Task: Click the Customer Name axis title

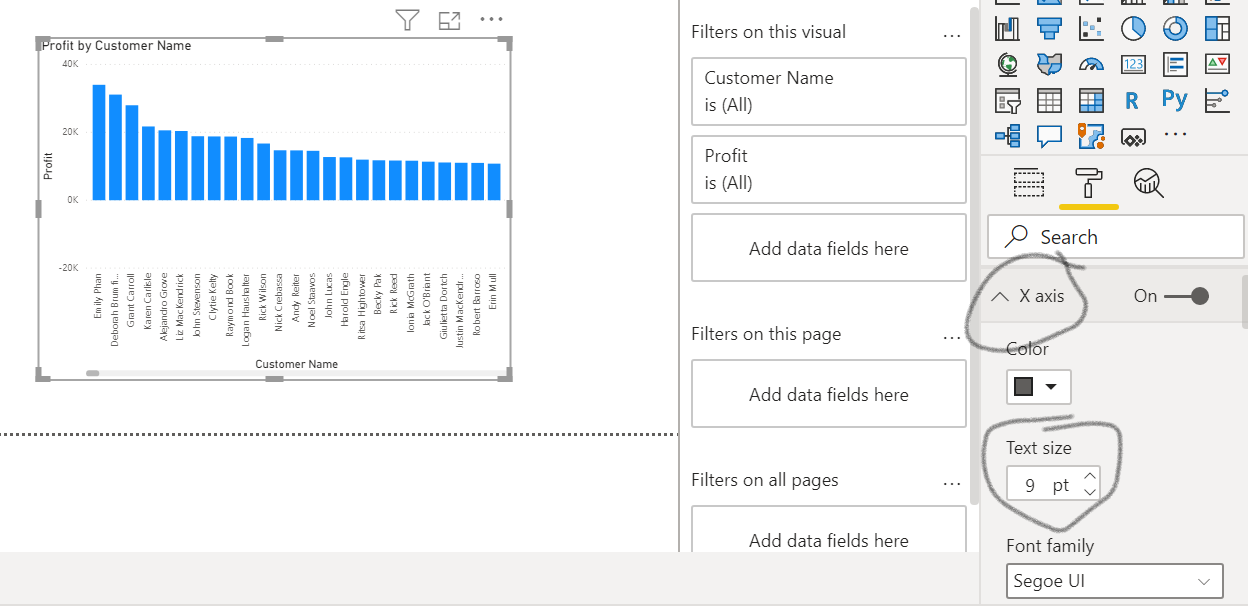Action: pyautogui.click(x=296, y=364)
